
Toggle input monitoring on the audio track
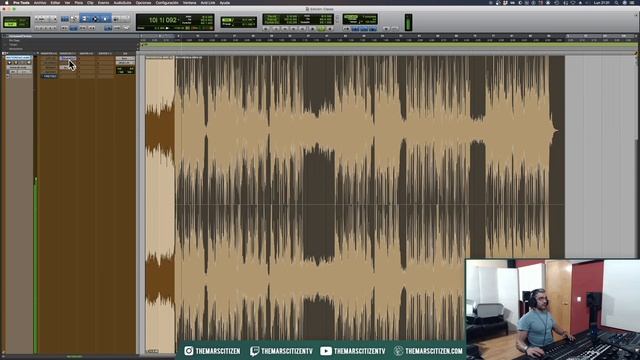[x=16, y=62]
